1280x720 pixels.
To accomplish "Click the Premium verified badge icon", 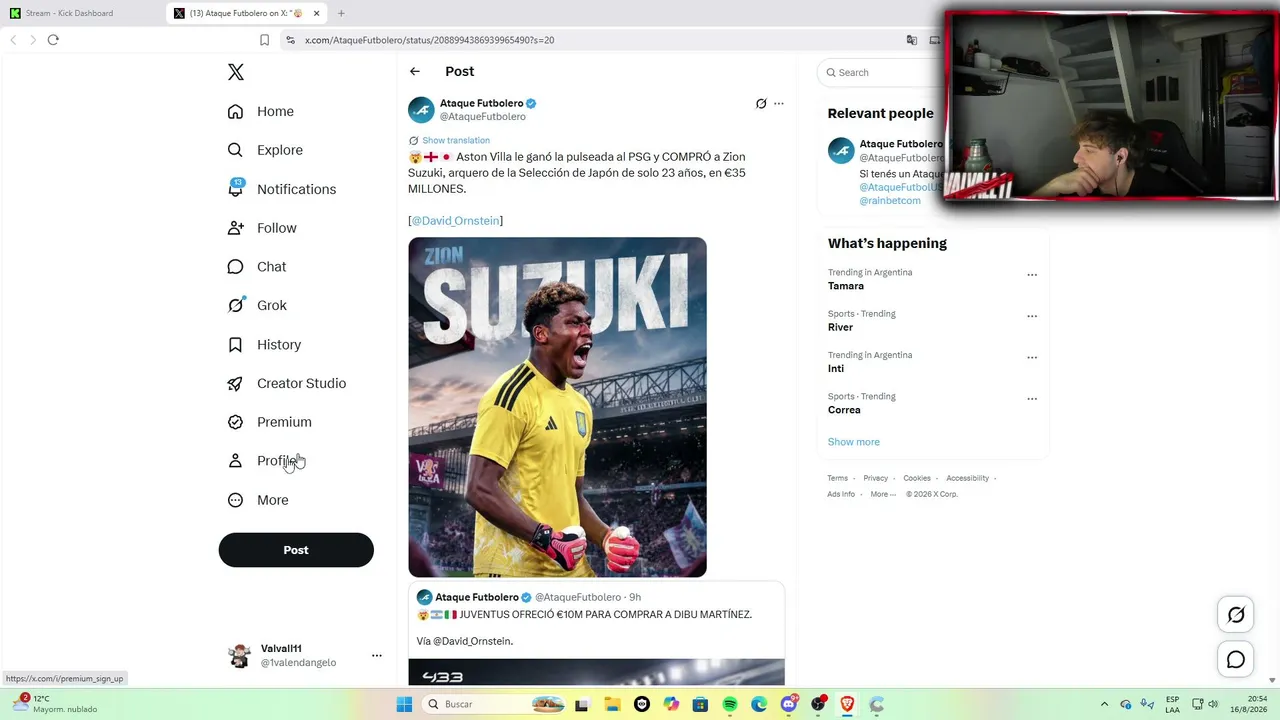I will click(235, 422).
